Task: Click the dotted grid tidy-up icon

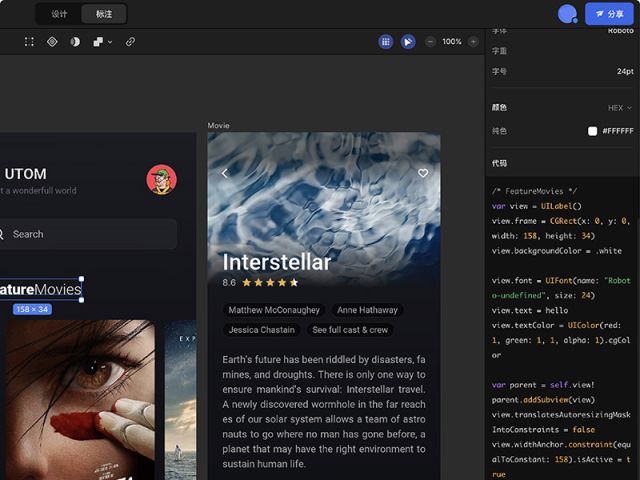Action: click(29, 42)
